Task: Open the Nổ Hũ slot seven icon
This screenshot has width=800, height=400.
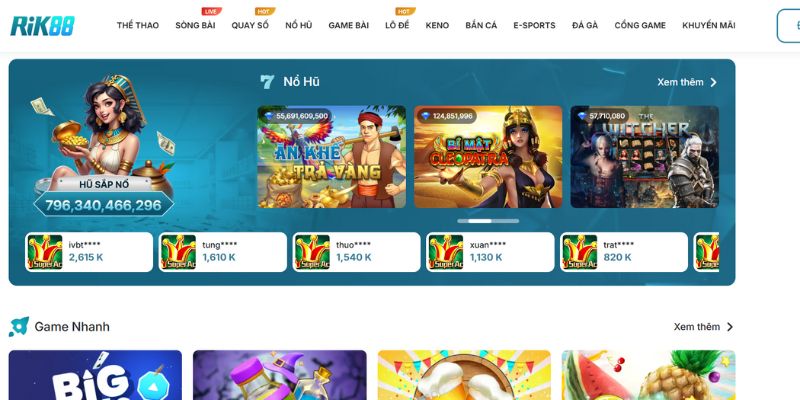Action: (267, 82)
